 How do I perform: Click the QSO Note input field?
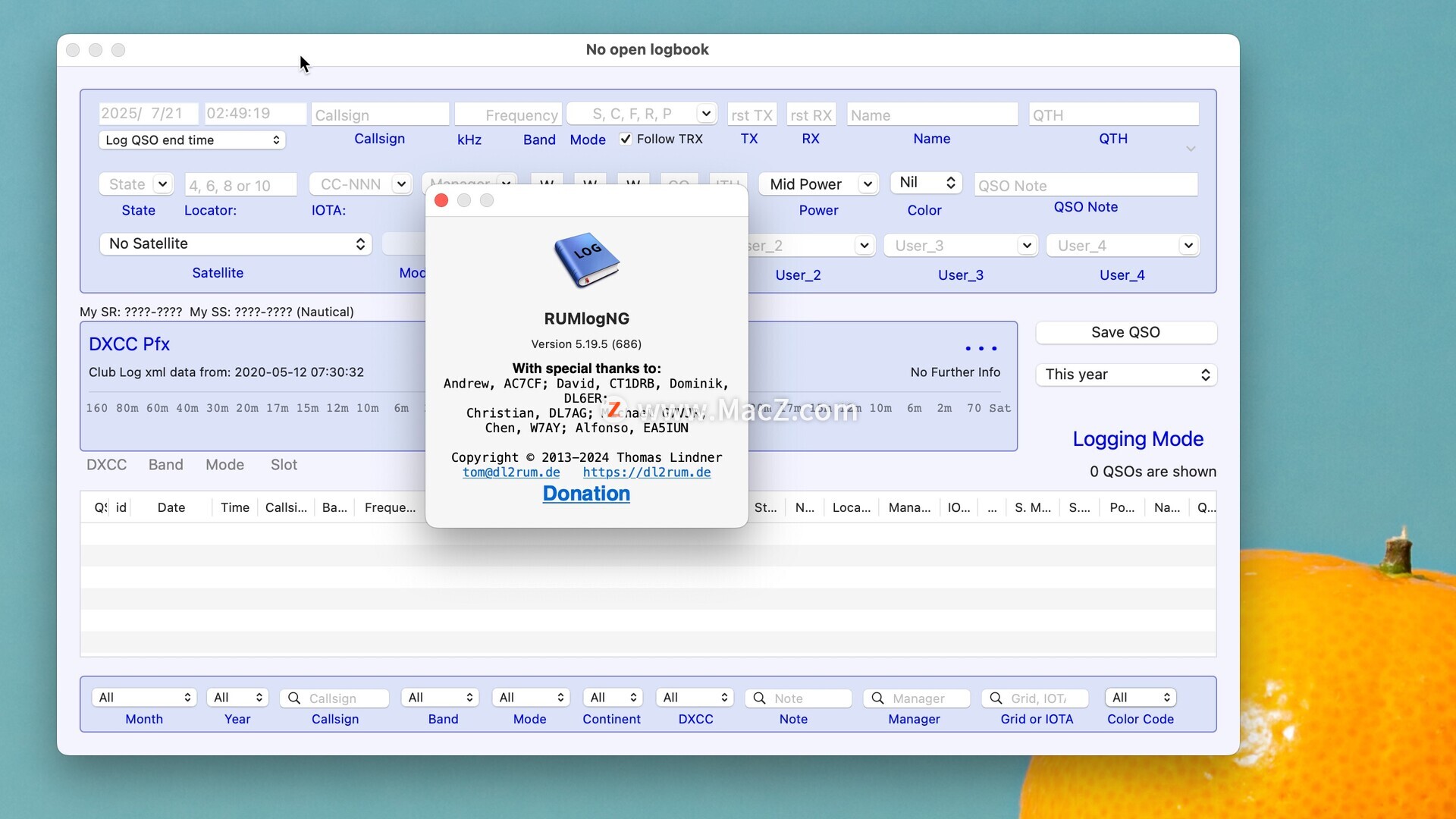(x=1086, y=185)
